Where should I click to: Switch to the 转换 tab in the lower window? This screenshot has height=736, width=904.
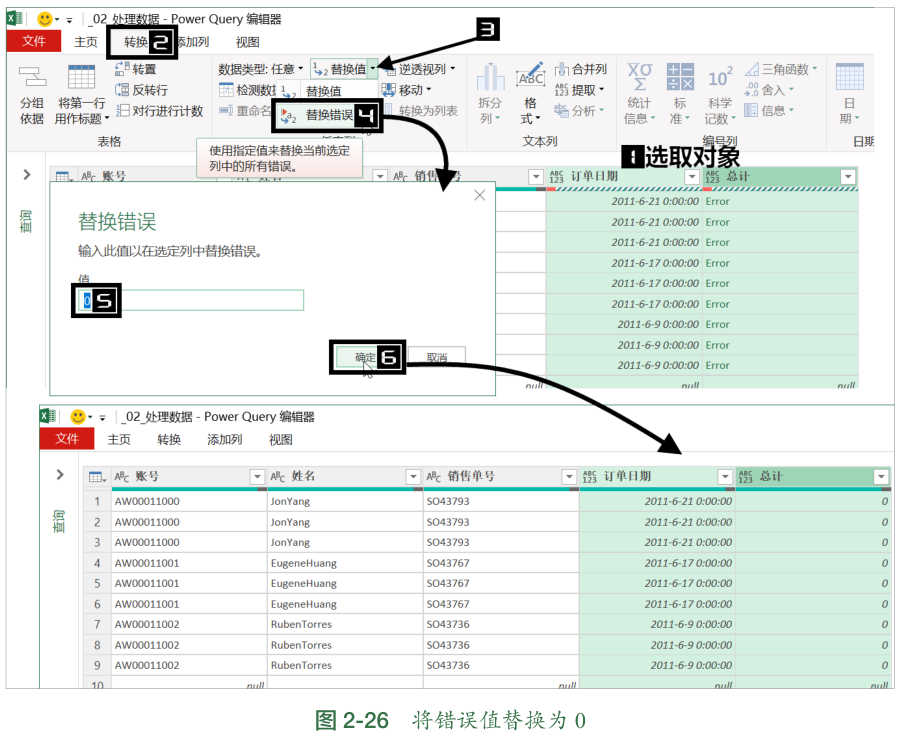tap(169, 440)
